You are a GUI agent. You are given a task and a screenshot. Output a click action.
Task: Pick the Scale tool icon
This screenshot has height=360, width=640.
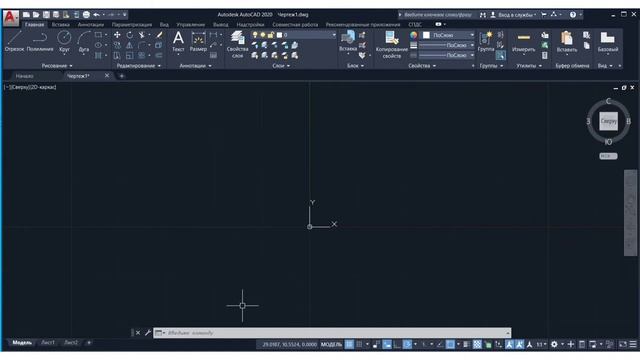129,55
